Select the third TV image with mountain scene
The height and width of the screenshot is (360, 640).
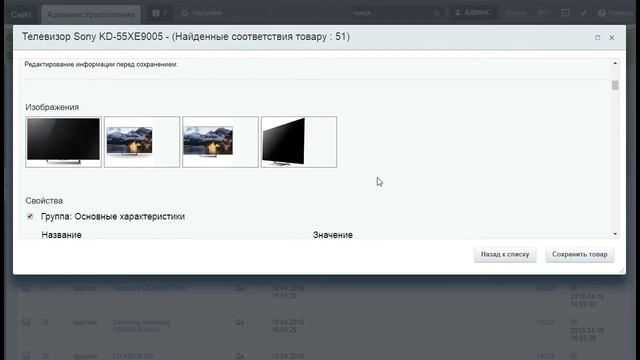pos(220,142)
